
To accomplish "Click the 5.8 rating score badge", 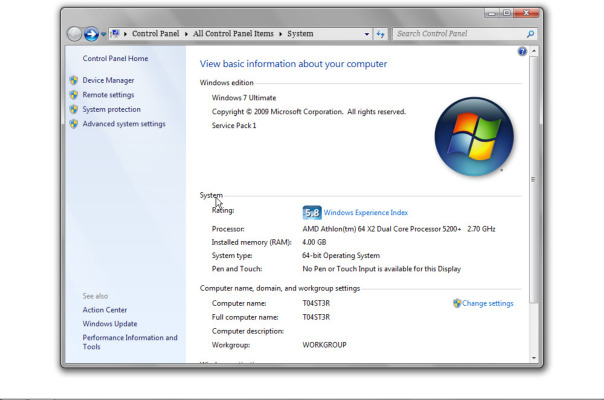I will (312, 212).
